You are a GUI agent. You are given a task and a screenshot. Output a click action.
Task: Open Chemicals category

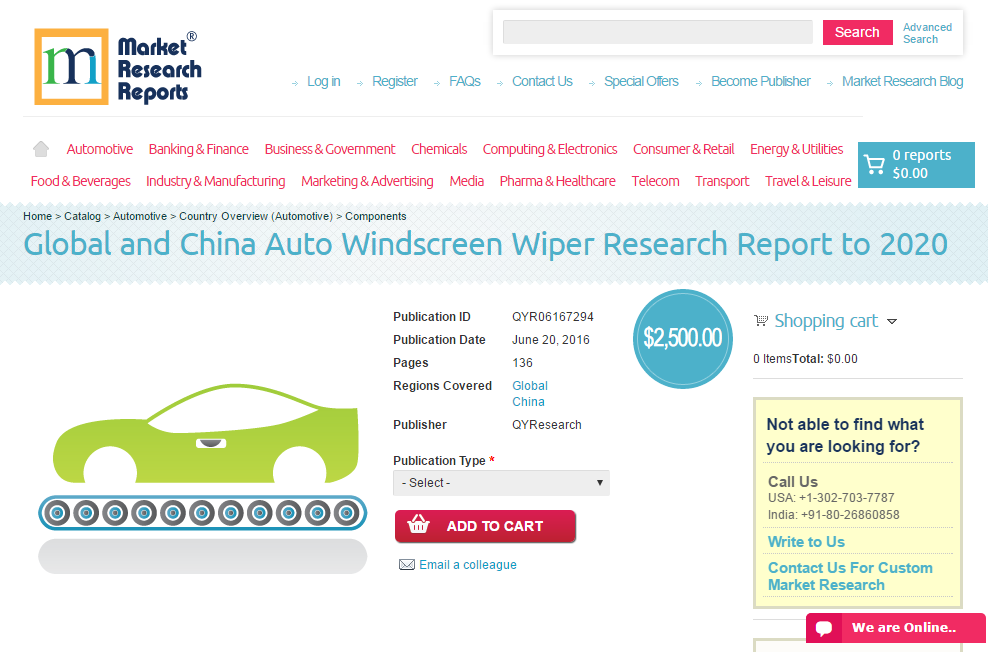439,149
